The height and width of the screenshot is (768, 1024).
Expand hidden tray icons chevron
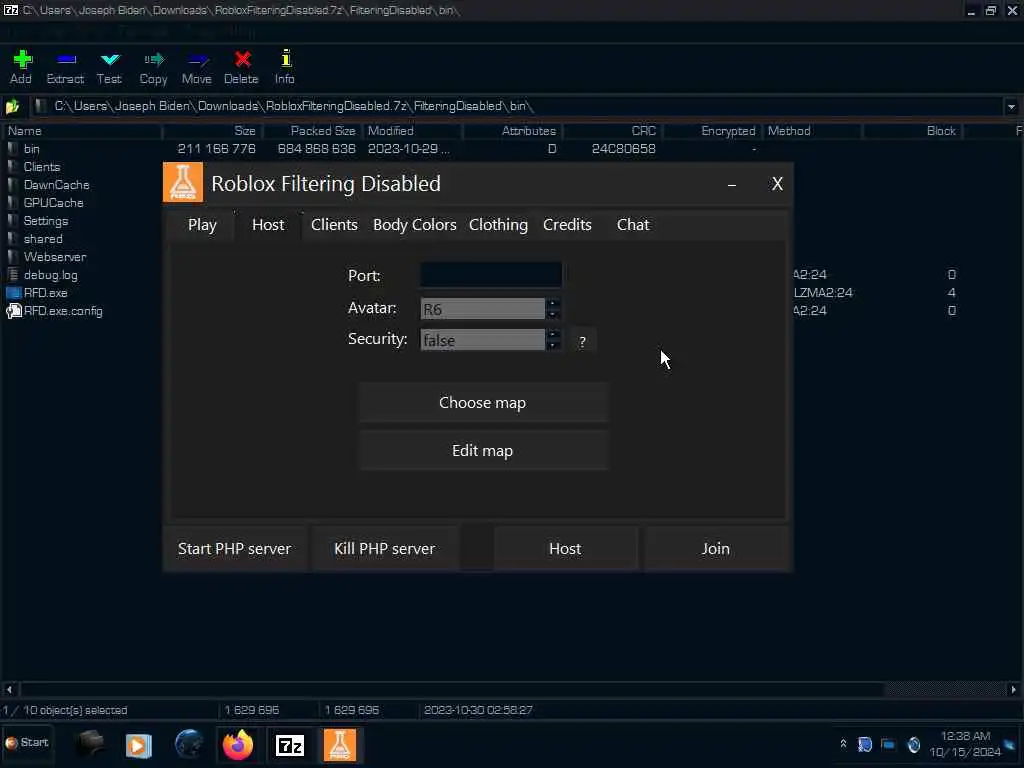[843, 744]
